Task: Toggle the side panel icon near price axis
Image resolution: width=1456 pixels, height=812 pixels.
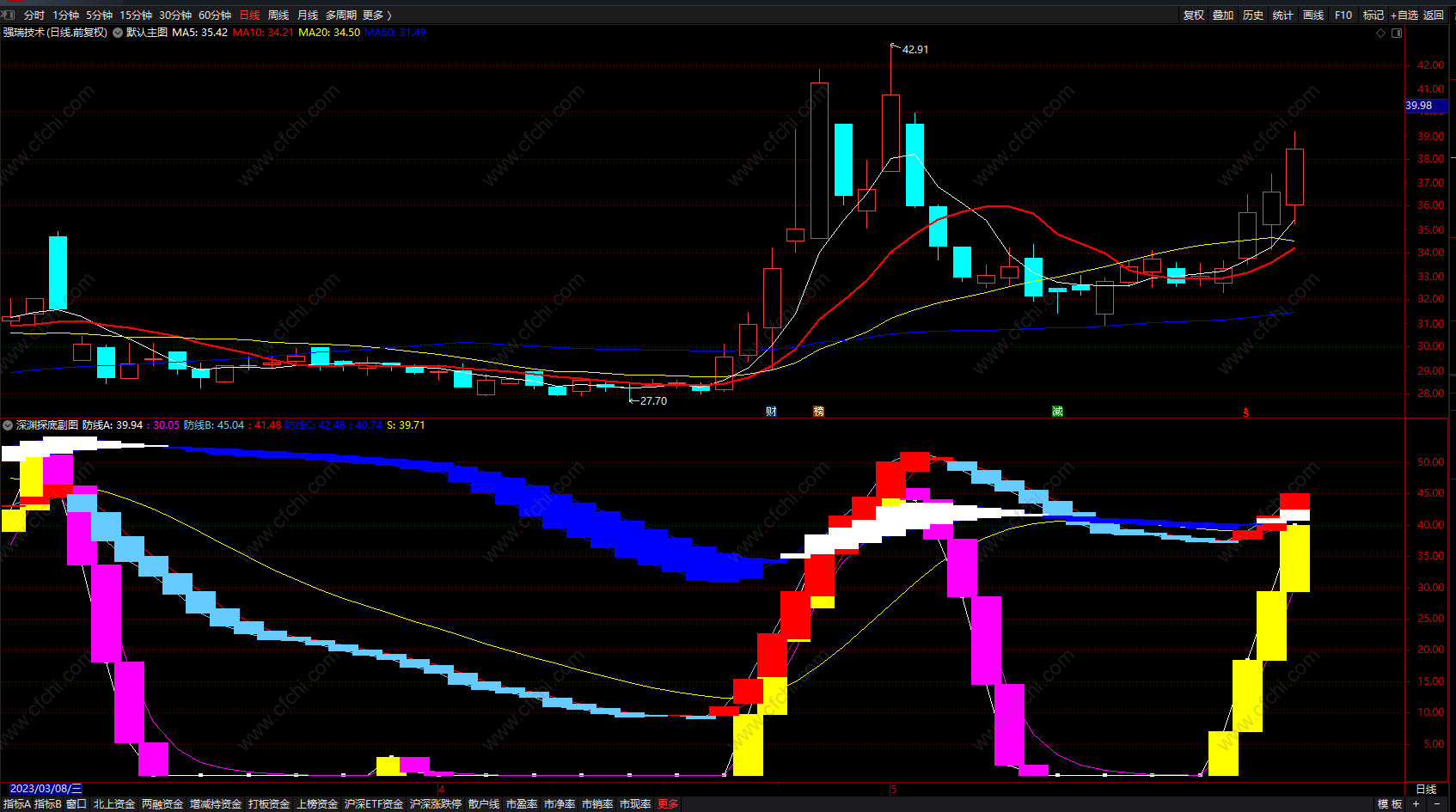Action: [1397, 34]
